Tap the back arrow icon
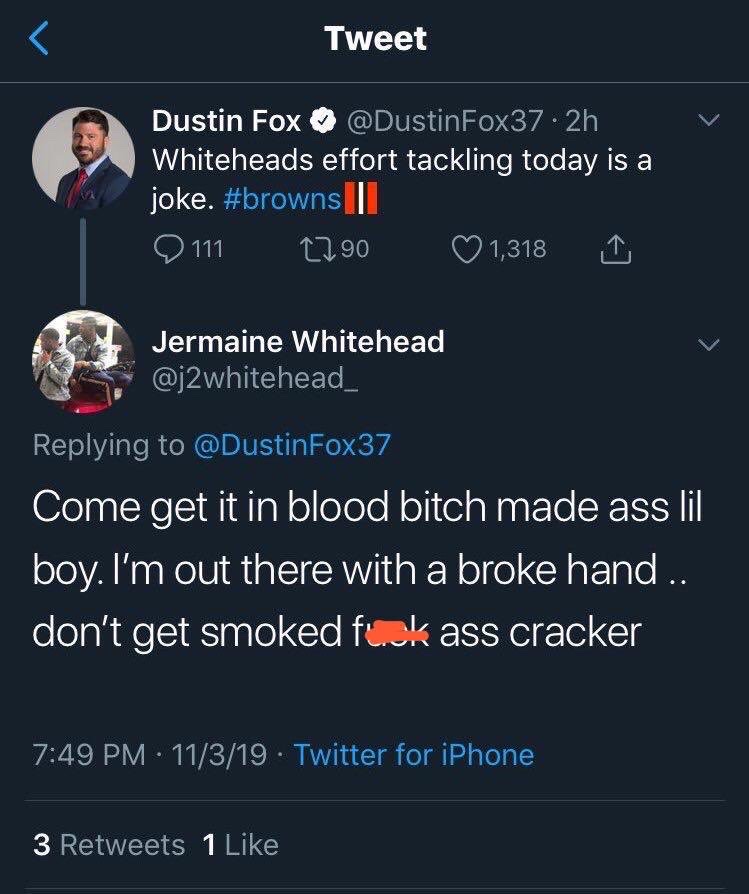This screenshot has width=749, height=894. click(x=37, y=39)
